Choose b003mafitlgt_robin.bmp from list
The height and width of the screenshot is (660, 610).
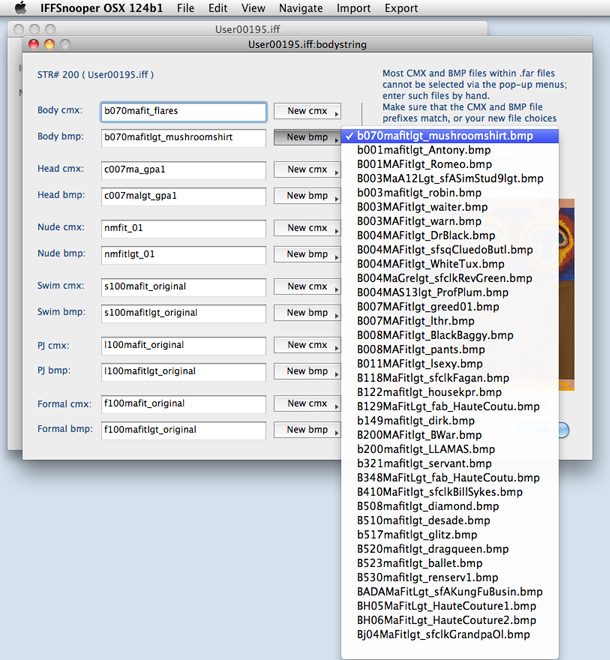450,193
